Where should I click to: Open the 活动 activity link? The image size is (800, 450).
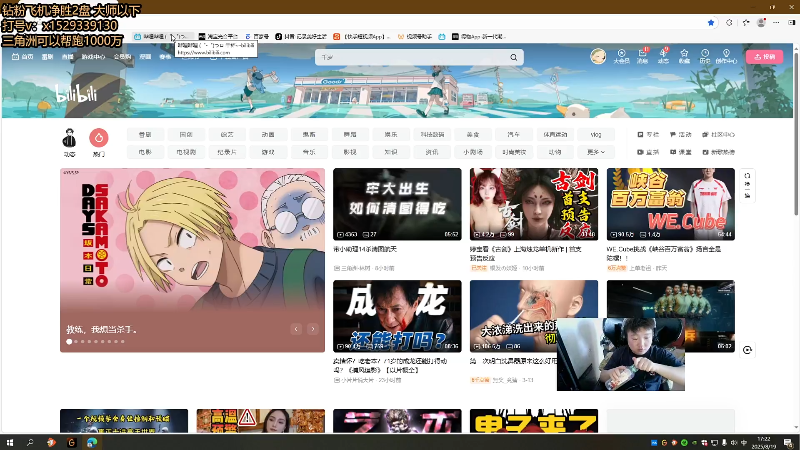pyautogui.click(x=680, y=135)
